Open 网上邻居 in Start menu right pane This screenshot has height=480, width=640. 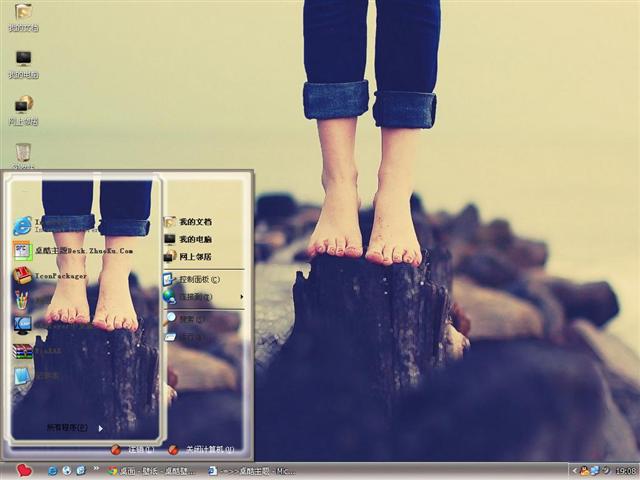click(x=195, y=257)
